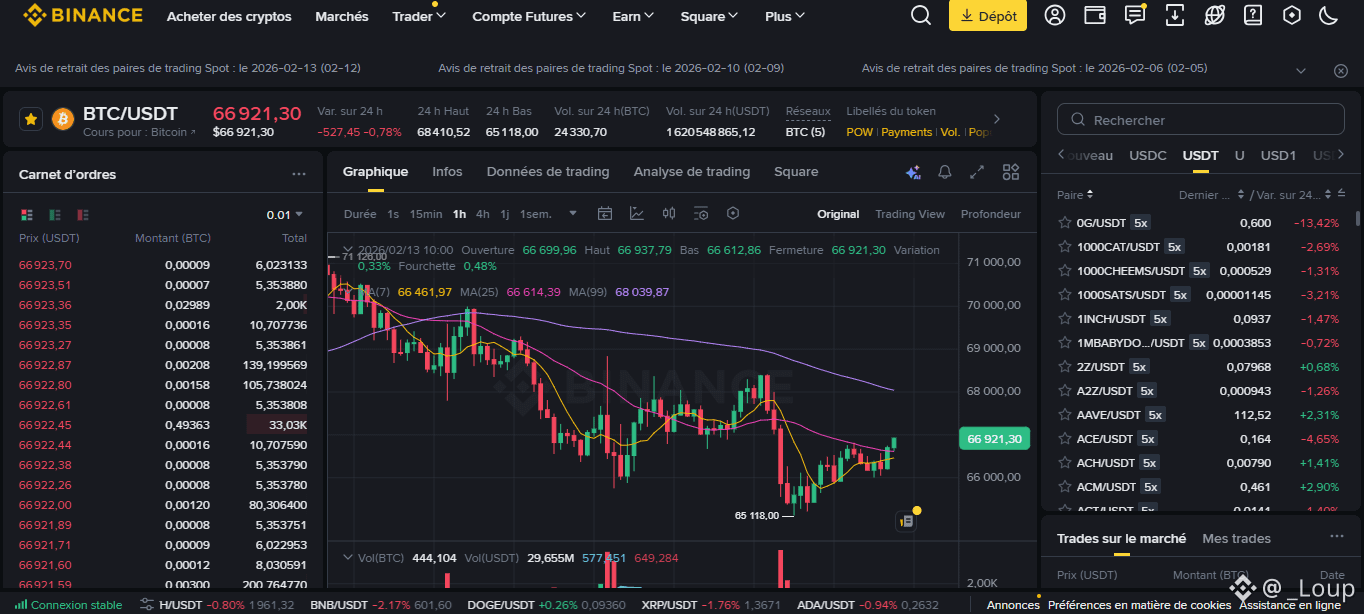Viewport: 1364px width, 614px height.
Task: Open hexagon chart settings in toolbar
Action: click(x=733, y=214)
